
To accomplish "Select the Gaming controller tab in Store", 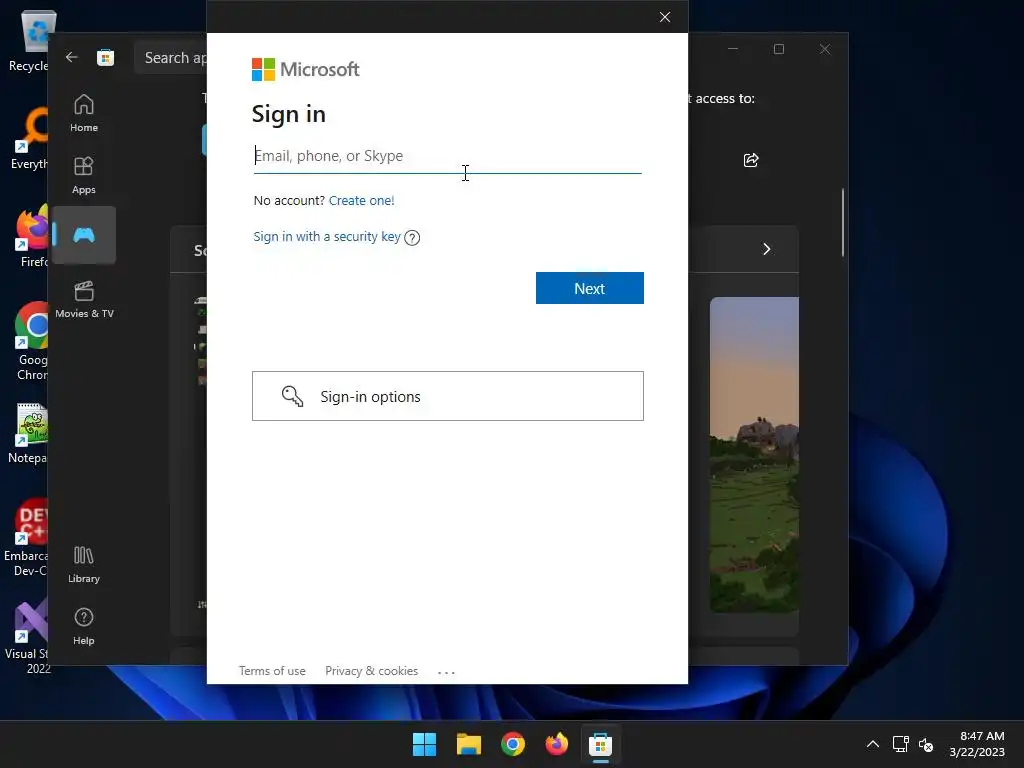I will [x=84, y=235].
